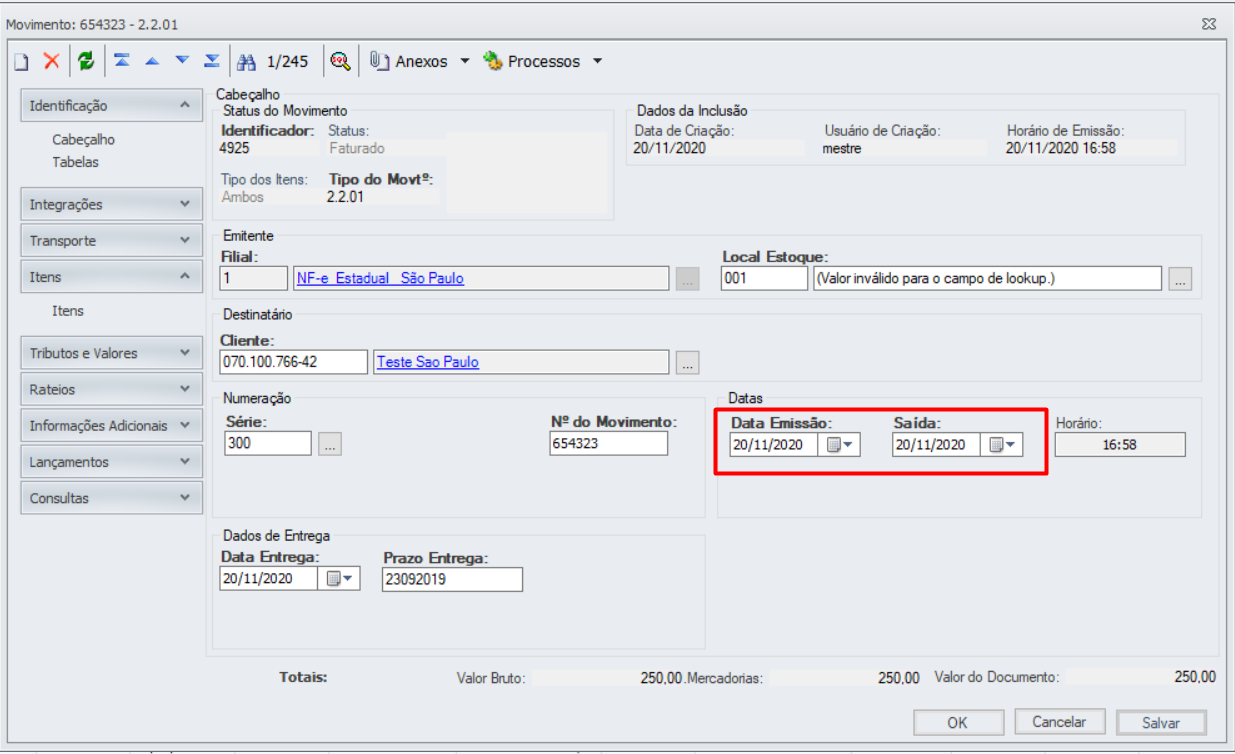1235x754 pixels.
Task: Select Tabelas in the sidebar
Action: pos(75,162)
